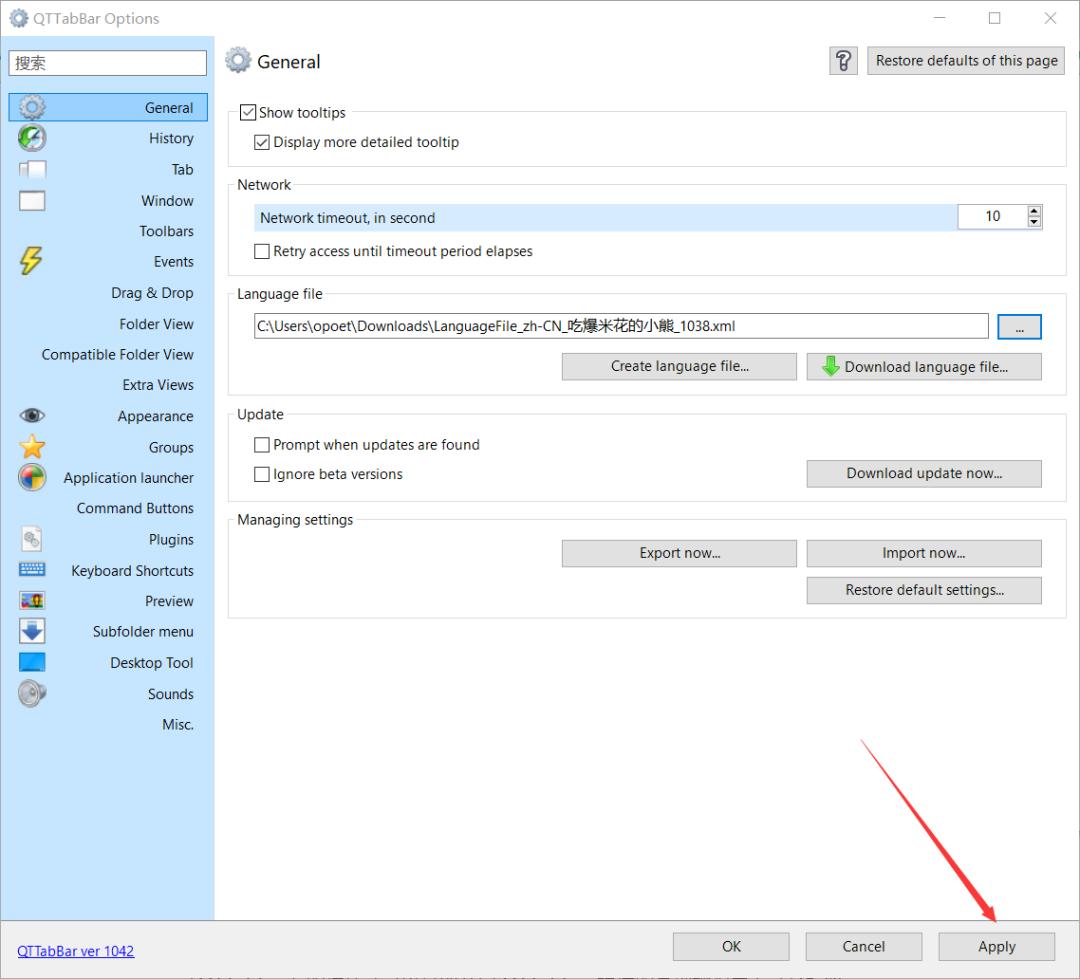Switch to the Drag & Drop page
This screenshot has width=1080, height=979.
(152, 293)
